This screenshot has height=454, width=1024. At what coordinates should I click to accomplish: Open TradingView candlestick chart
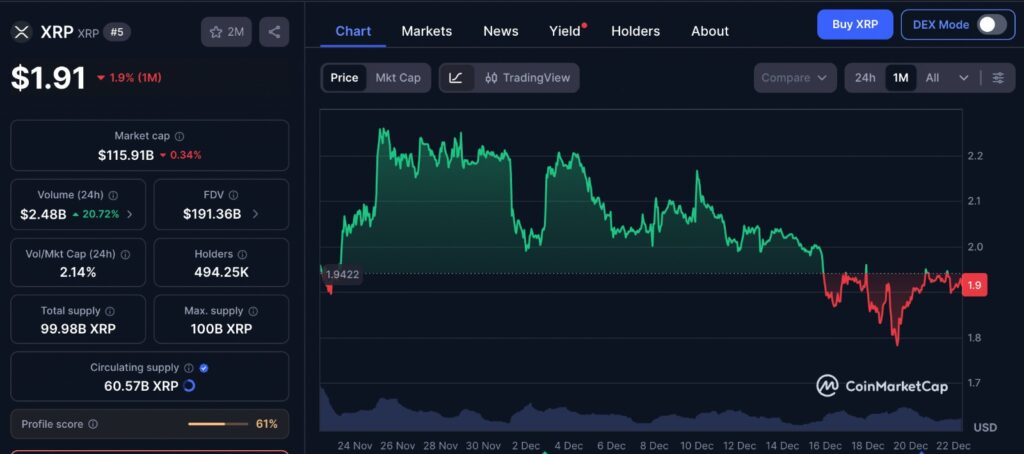(528, 78)
